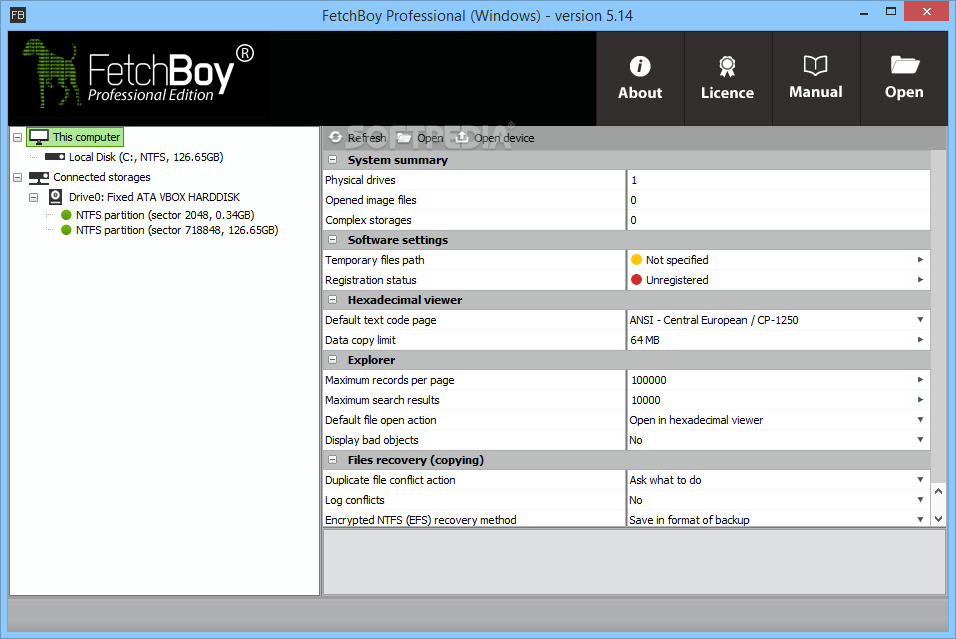Click the Licence ribbon badge icon
This screenshot has height=639, width=956.
(x=727, y=66)
